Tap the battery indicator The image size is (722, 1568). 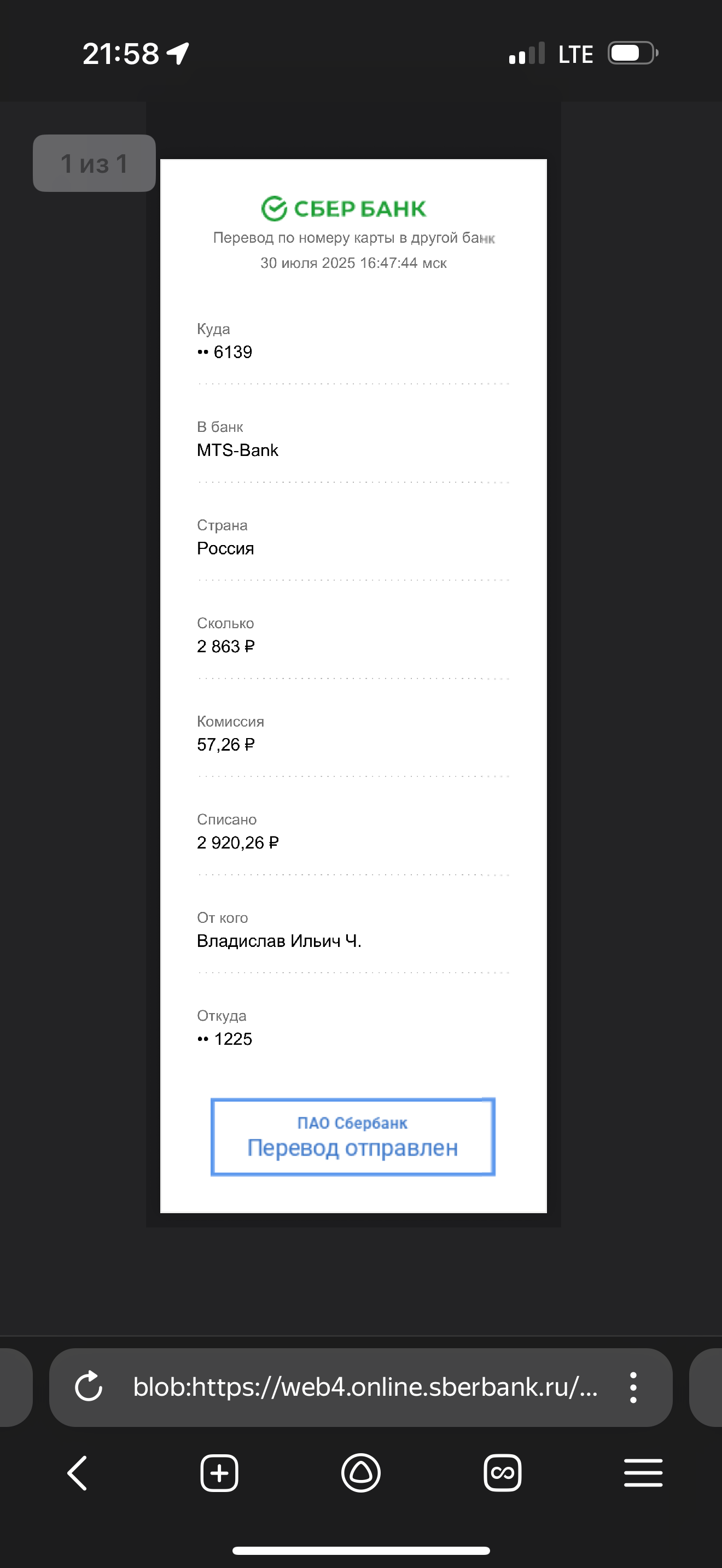click(633, 53)
